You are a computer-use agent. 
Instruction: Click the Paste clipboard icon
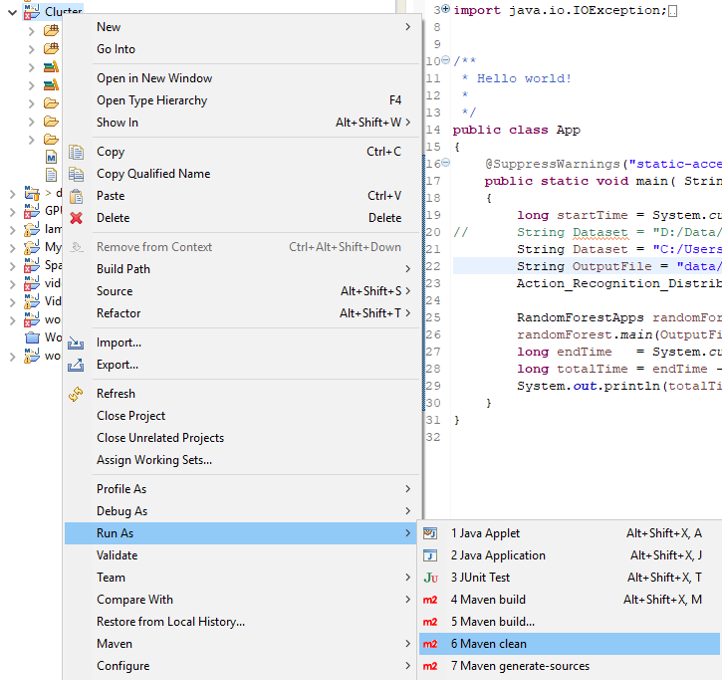click(x=76, y=196)
